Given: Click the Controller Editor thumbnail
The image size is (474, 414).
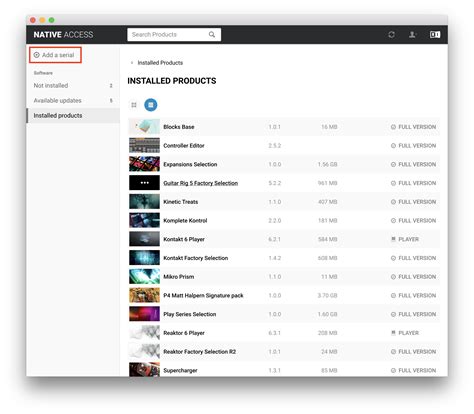Looking at the screenshot, I should [144, 145].
